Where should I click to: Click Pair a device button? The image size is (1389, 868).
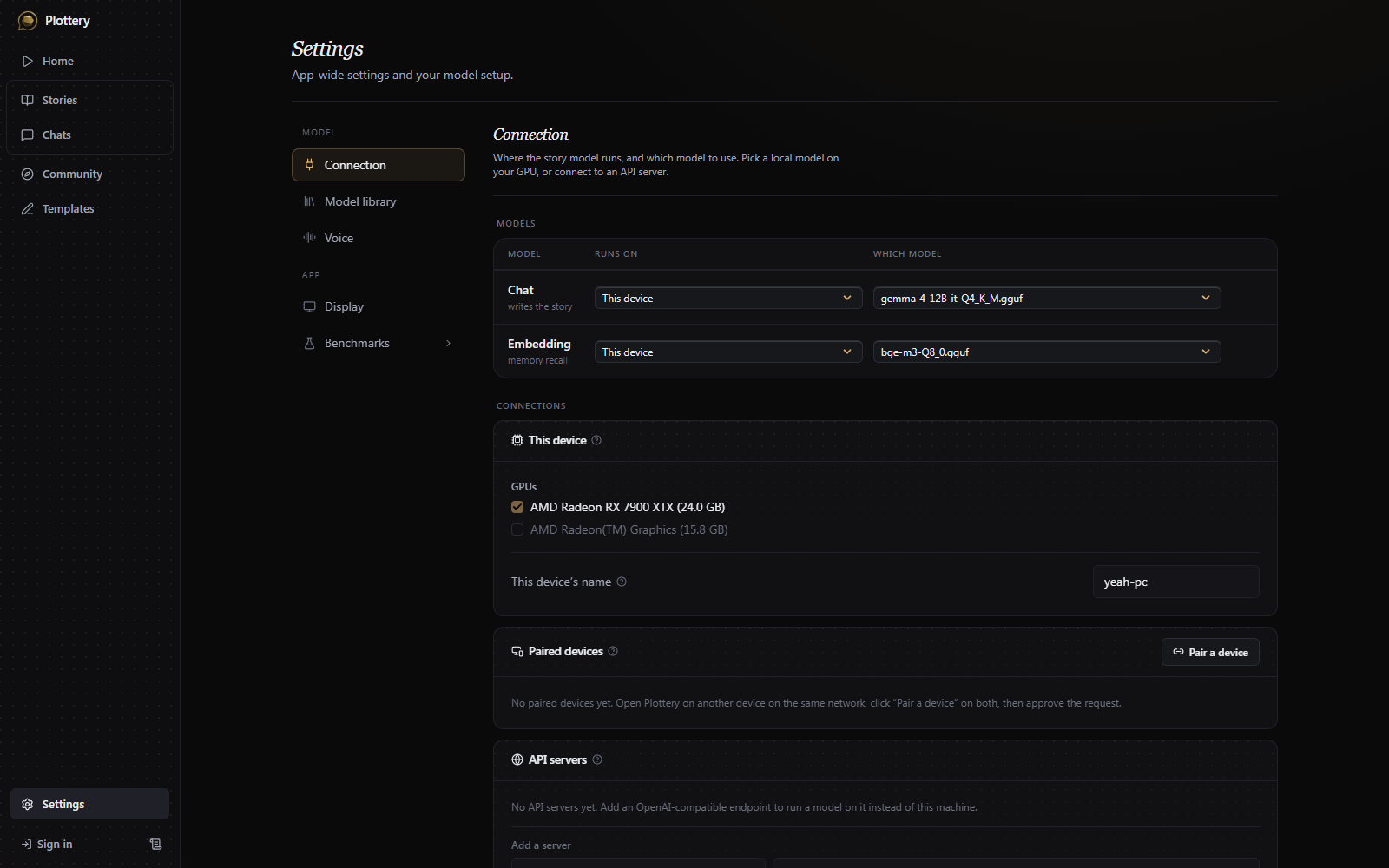[x=1210, y=653]
